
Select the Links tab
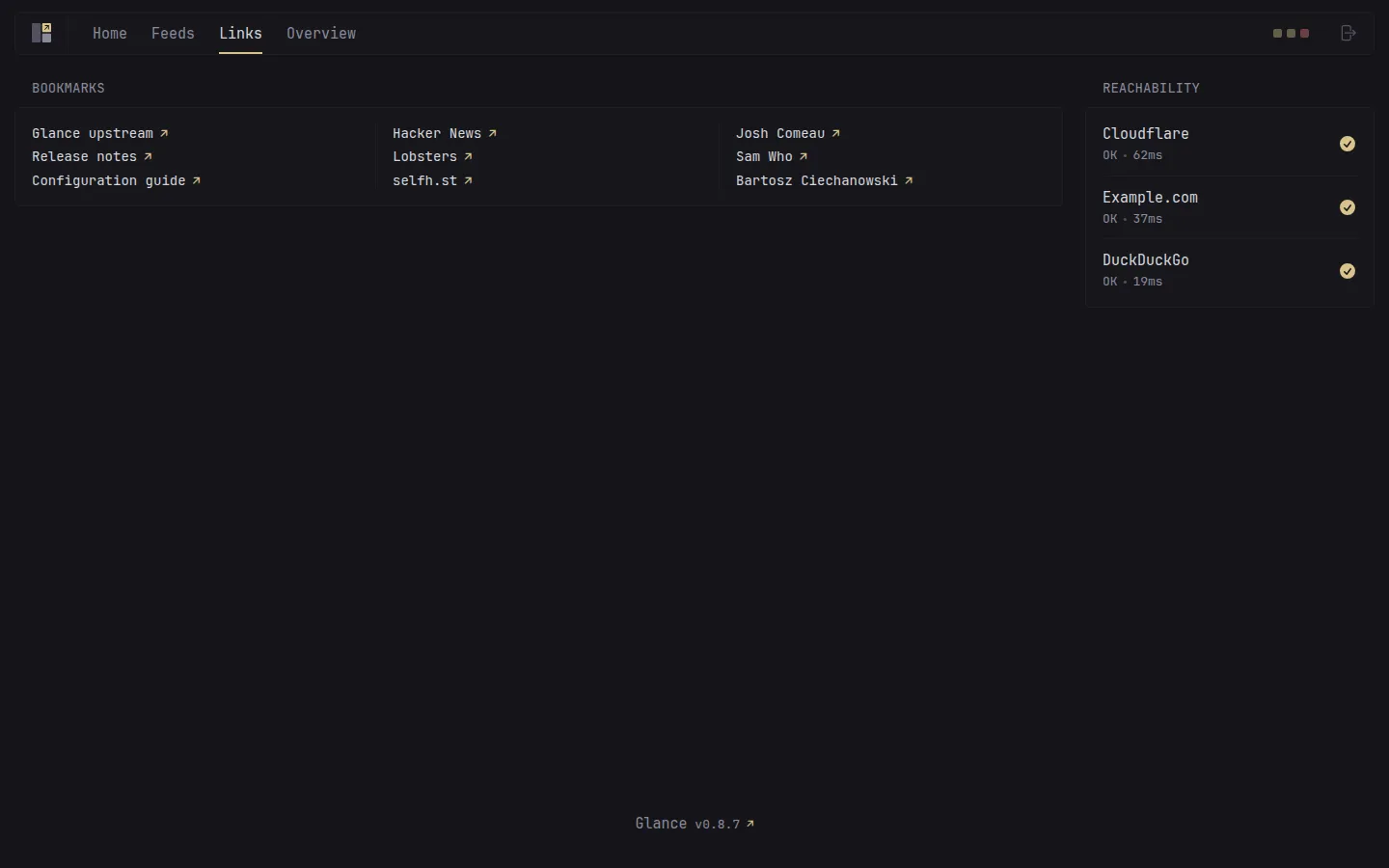pyautogui.click(x=240, y=33)
